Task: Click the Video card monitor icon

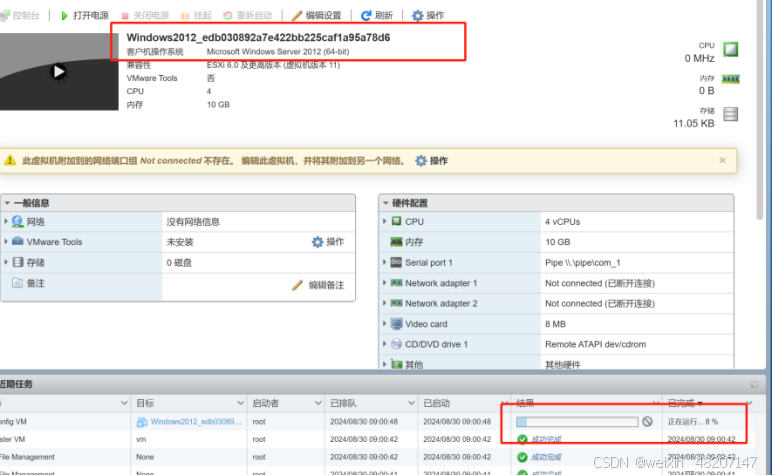Action: click(396, 324)
